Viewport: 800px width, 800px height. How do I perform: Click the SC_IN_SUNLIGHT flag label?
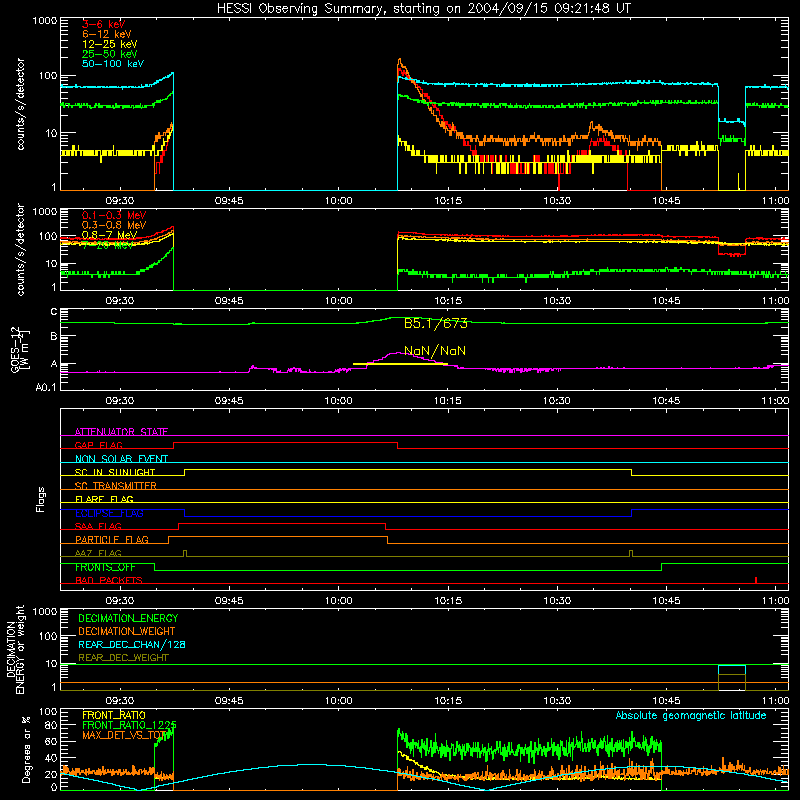coord(115,472)
